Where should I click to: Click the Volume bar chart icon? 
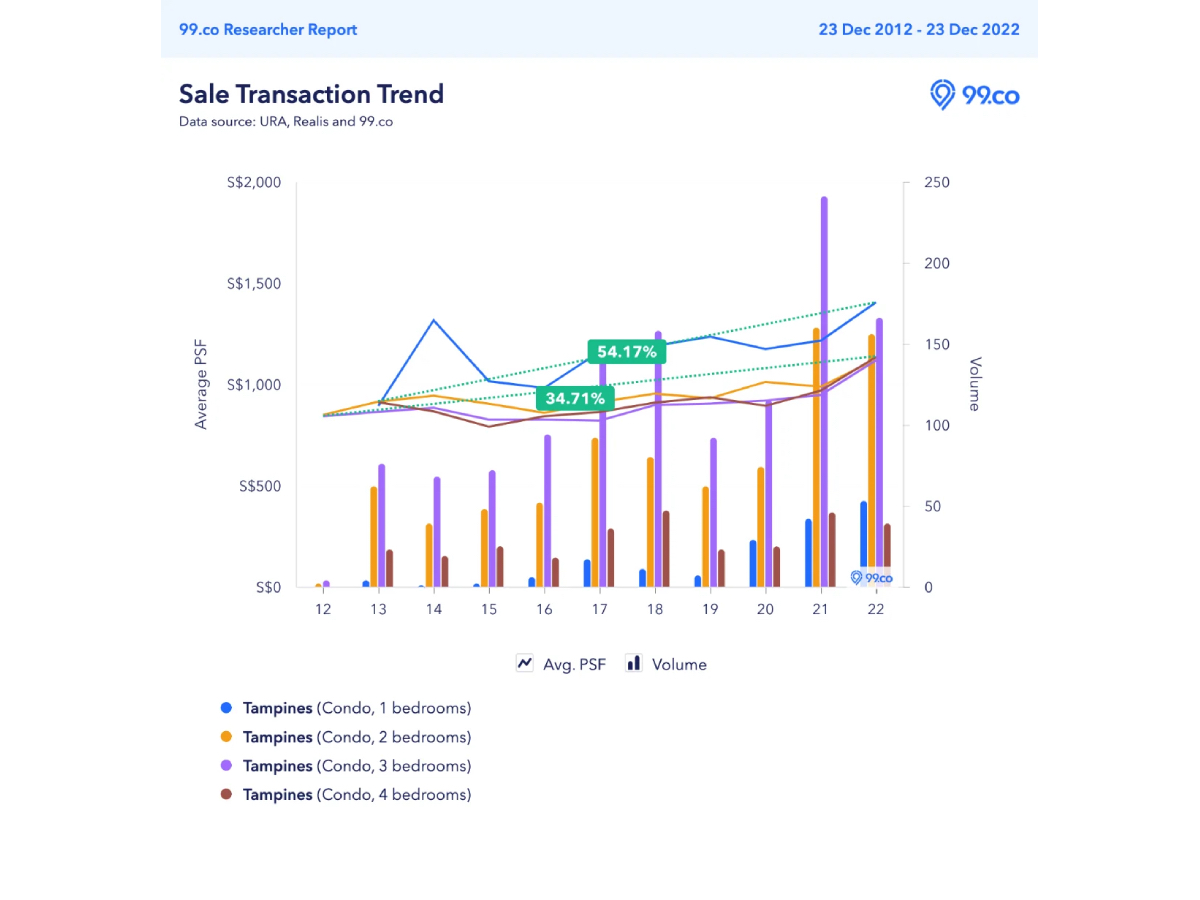point(633,663)
